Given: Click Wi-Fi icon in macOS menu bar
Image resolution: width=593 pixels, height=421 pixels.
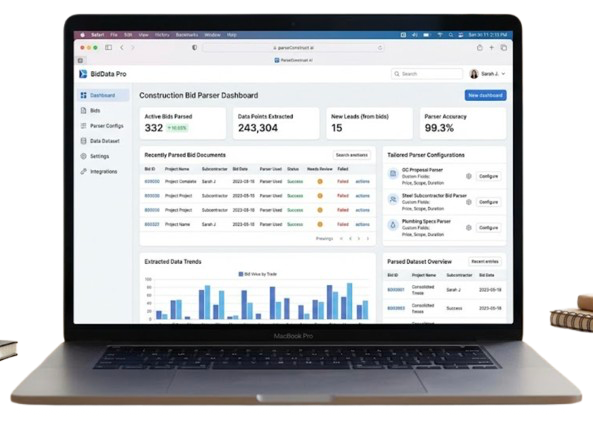Looking at the screenshot, I should 440,35.
